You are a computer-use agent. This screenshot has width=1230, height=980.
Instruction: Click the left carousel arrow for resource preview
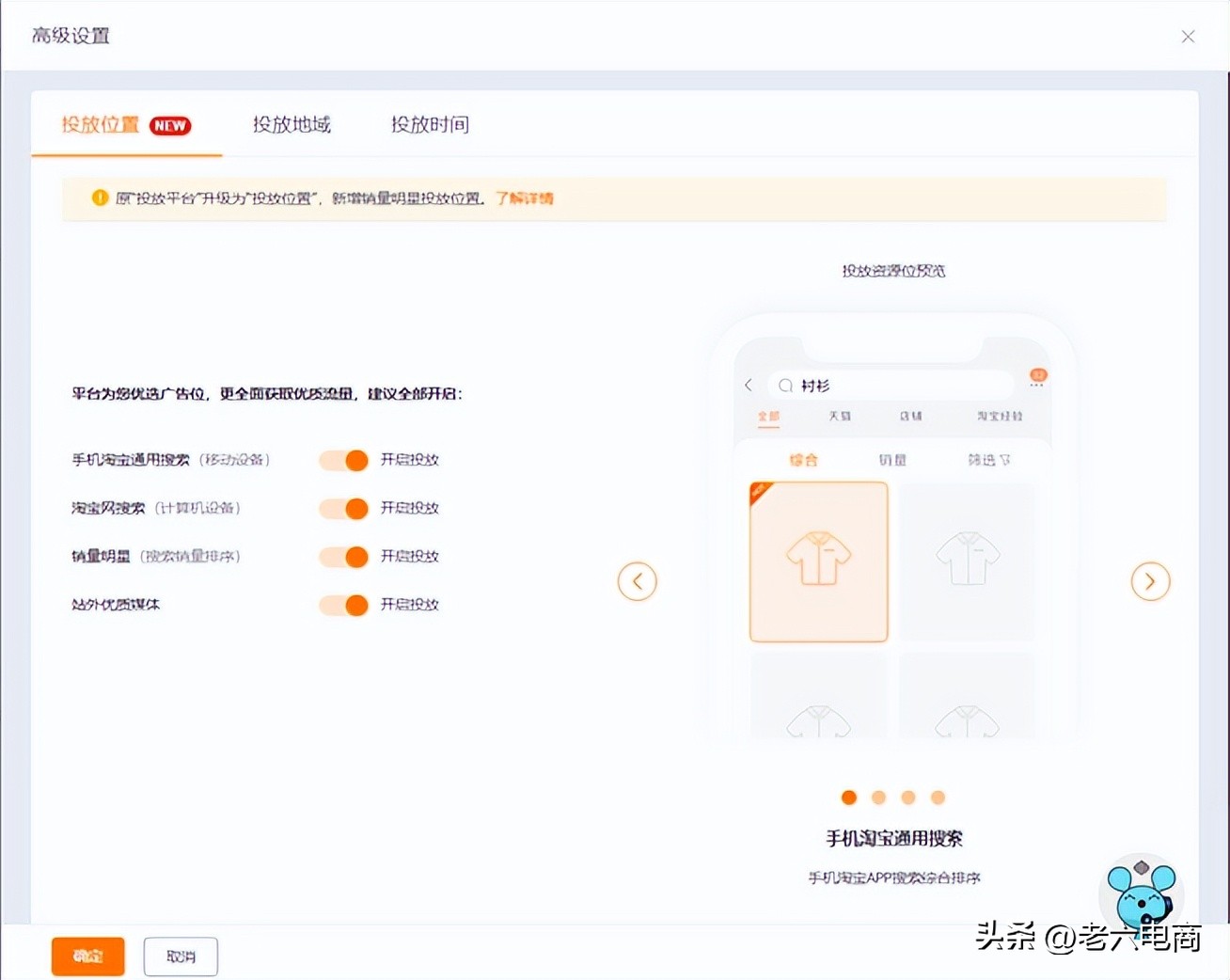(638, 581)
